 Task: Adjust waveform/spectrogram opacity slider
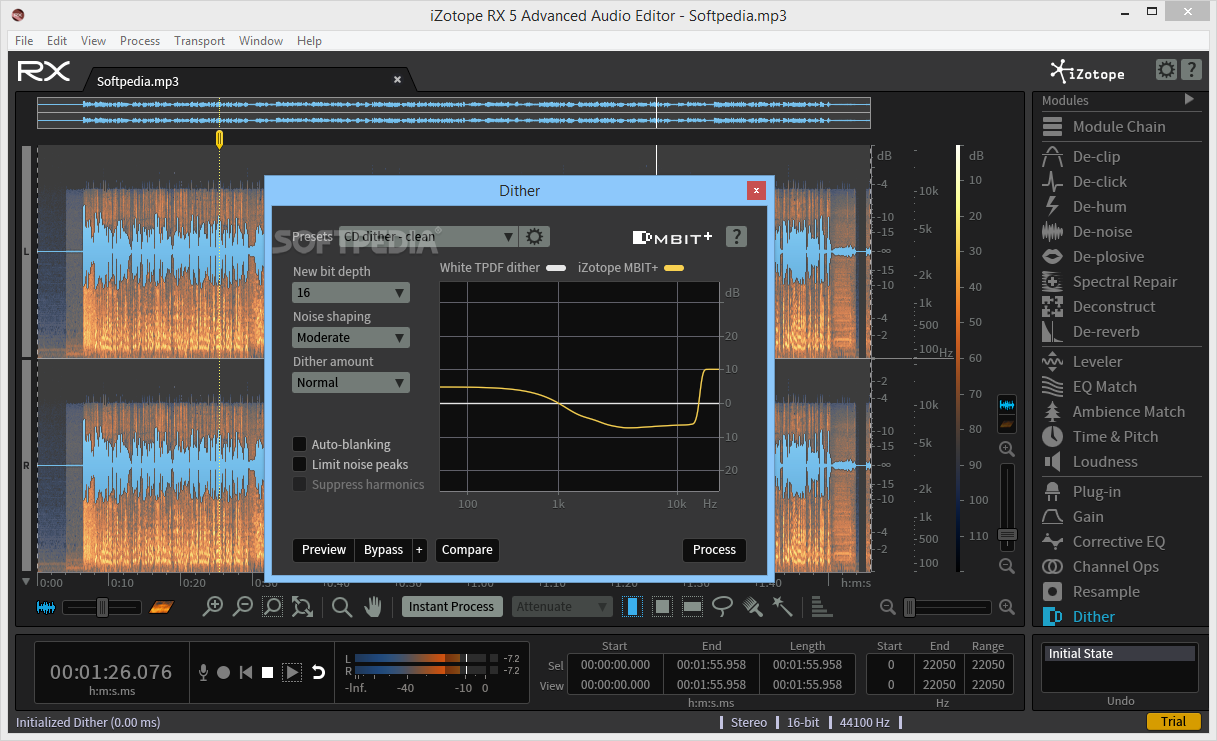102,606
